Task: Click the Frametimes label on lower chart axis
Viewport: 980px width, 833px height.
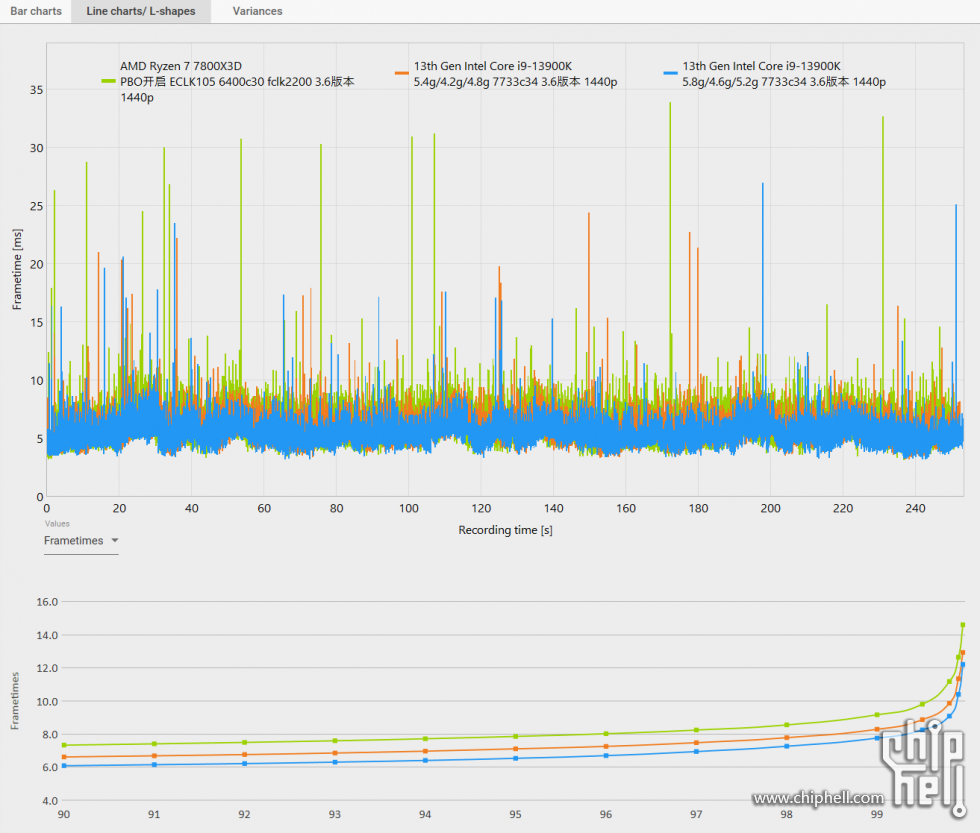Action: (15, 701)
